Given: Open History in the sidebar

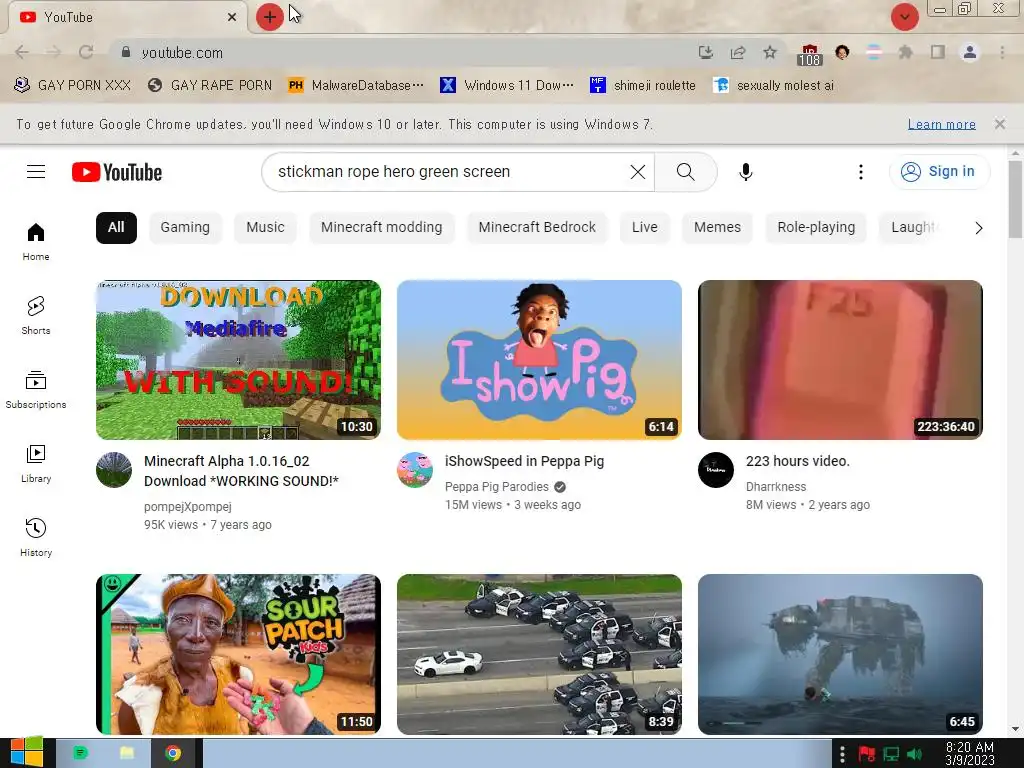Looking at the screenshot, I should click(x=36, y=537).
